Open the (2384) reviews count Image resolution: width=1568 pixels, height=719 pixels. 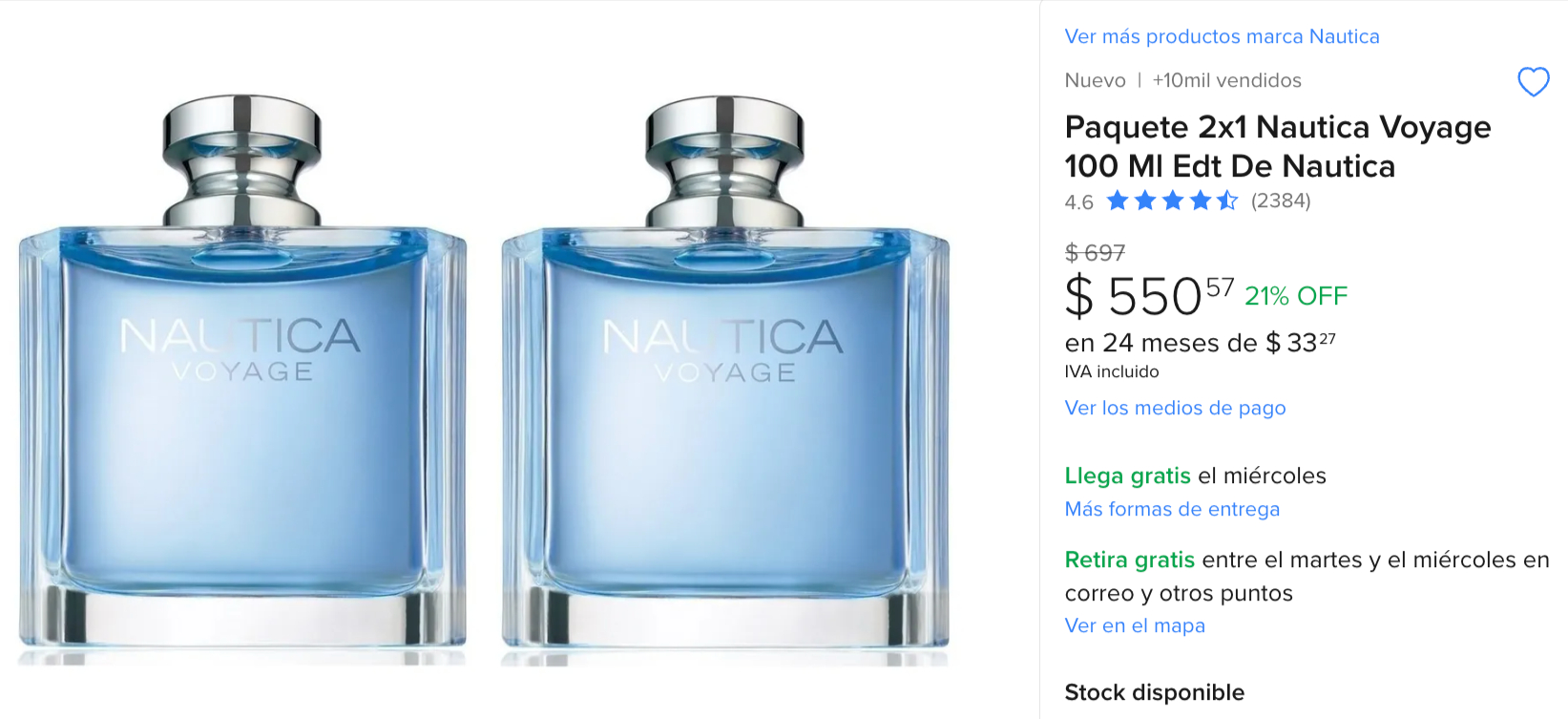(x=1281, y=201)
